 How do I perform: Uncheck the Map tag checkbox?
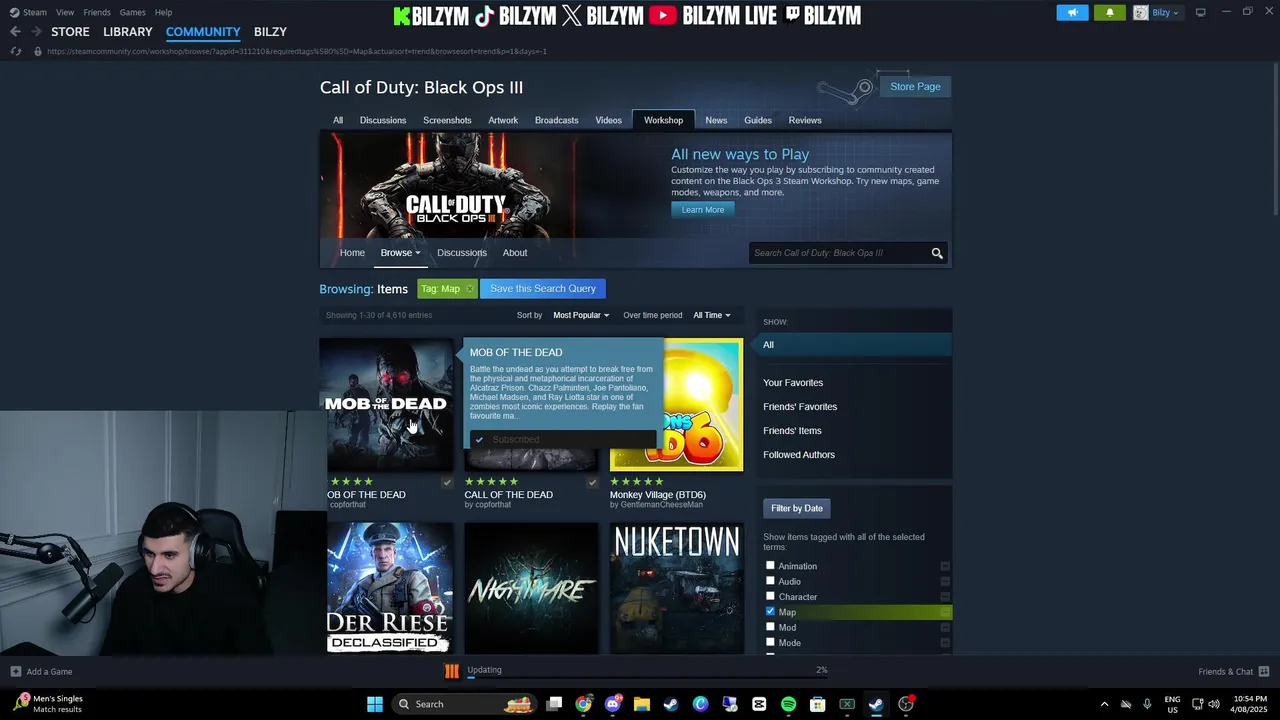click(x=770, y=612)
